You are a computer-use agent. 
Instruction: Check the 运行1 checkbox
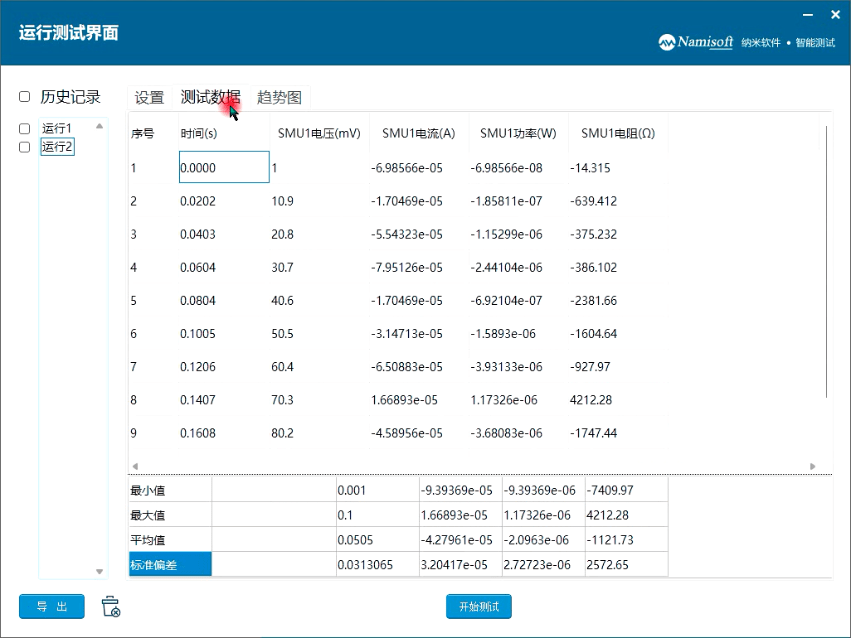(24, 129)
